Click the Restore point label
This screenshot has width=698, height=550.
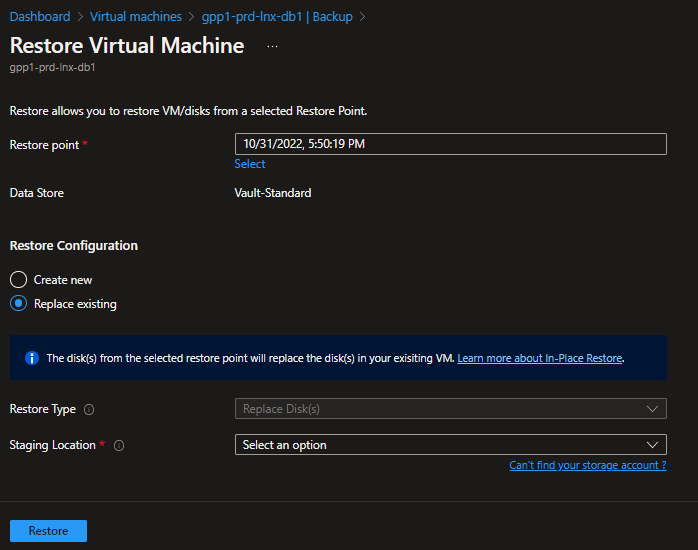(x=45, y=145)
